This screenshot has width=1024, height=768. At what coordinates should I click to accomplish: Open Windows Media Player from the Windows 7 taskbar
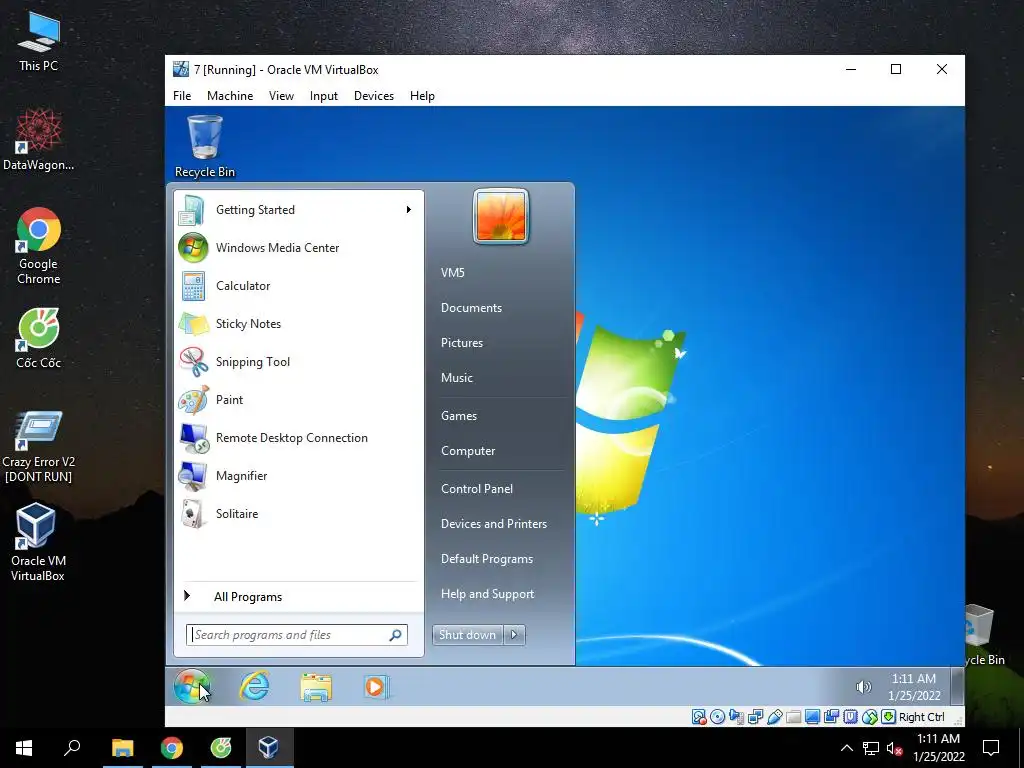coord(376,687)
